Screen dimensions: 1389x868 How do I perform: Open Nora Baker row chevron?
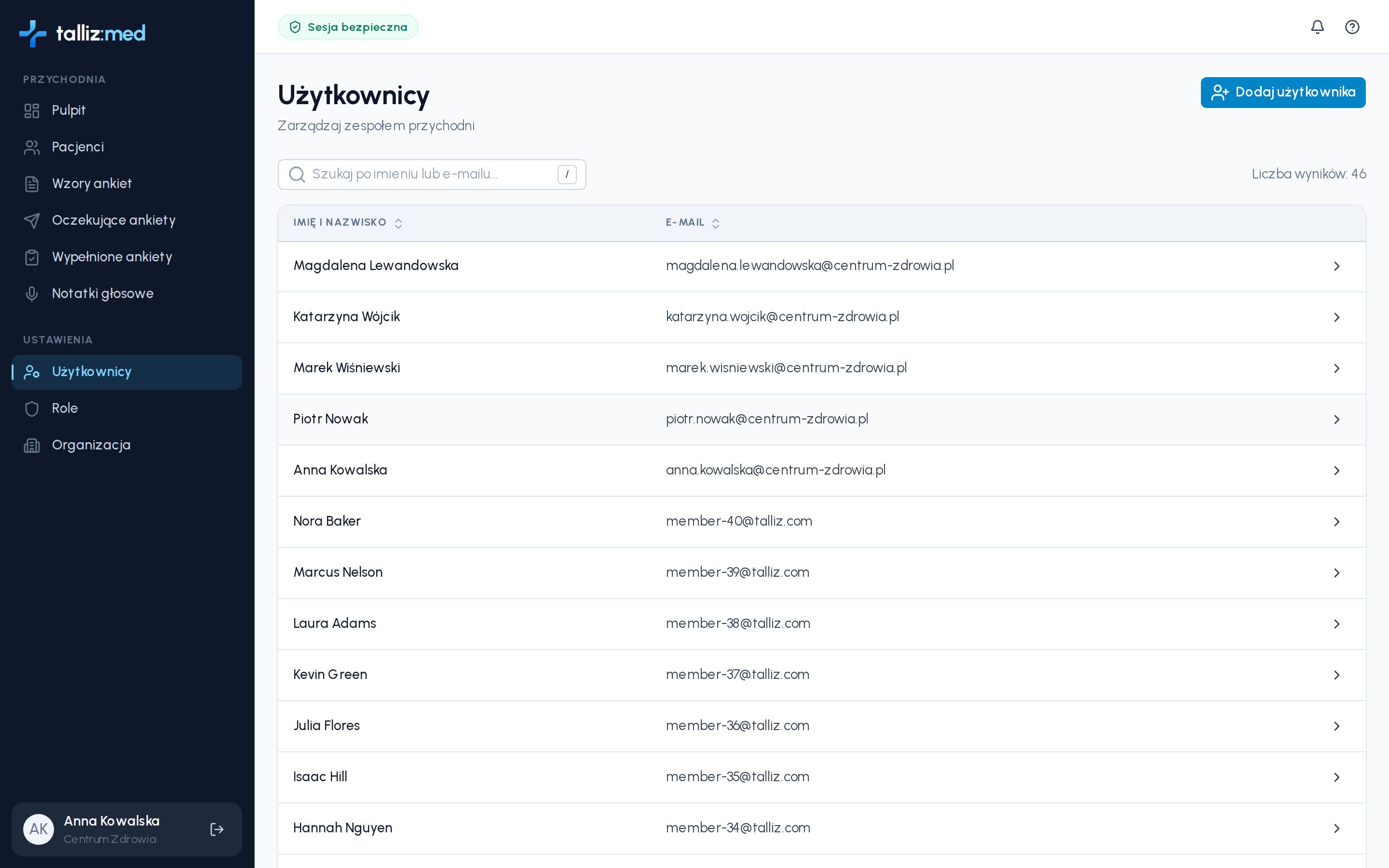tap(1336, 522)
